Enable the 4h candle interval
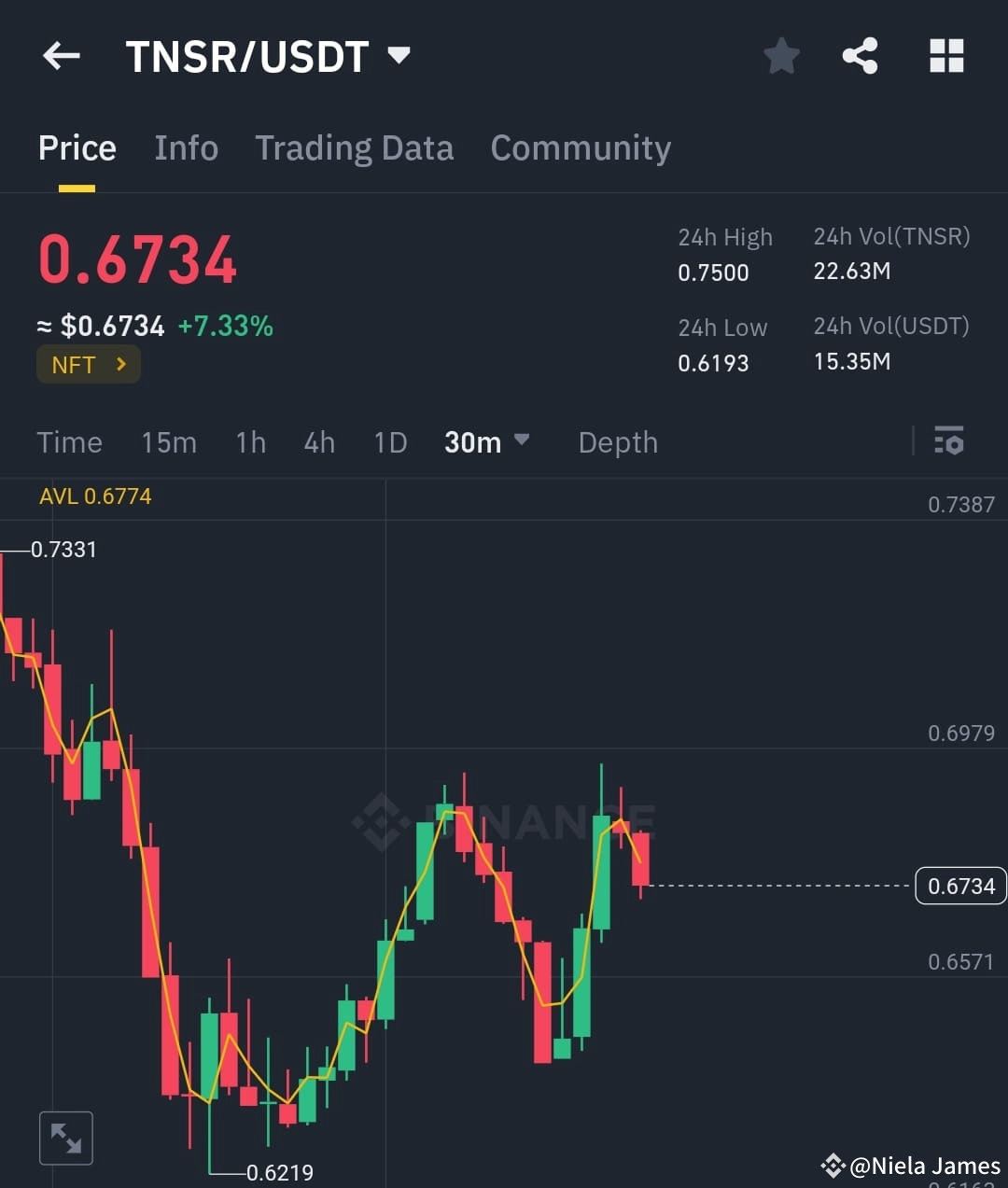This screenshot has height=1188, width=1008. [x=318, y=442]
